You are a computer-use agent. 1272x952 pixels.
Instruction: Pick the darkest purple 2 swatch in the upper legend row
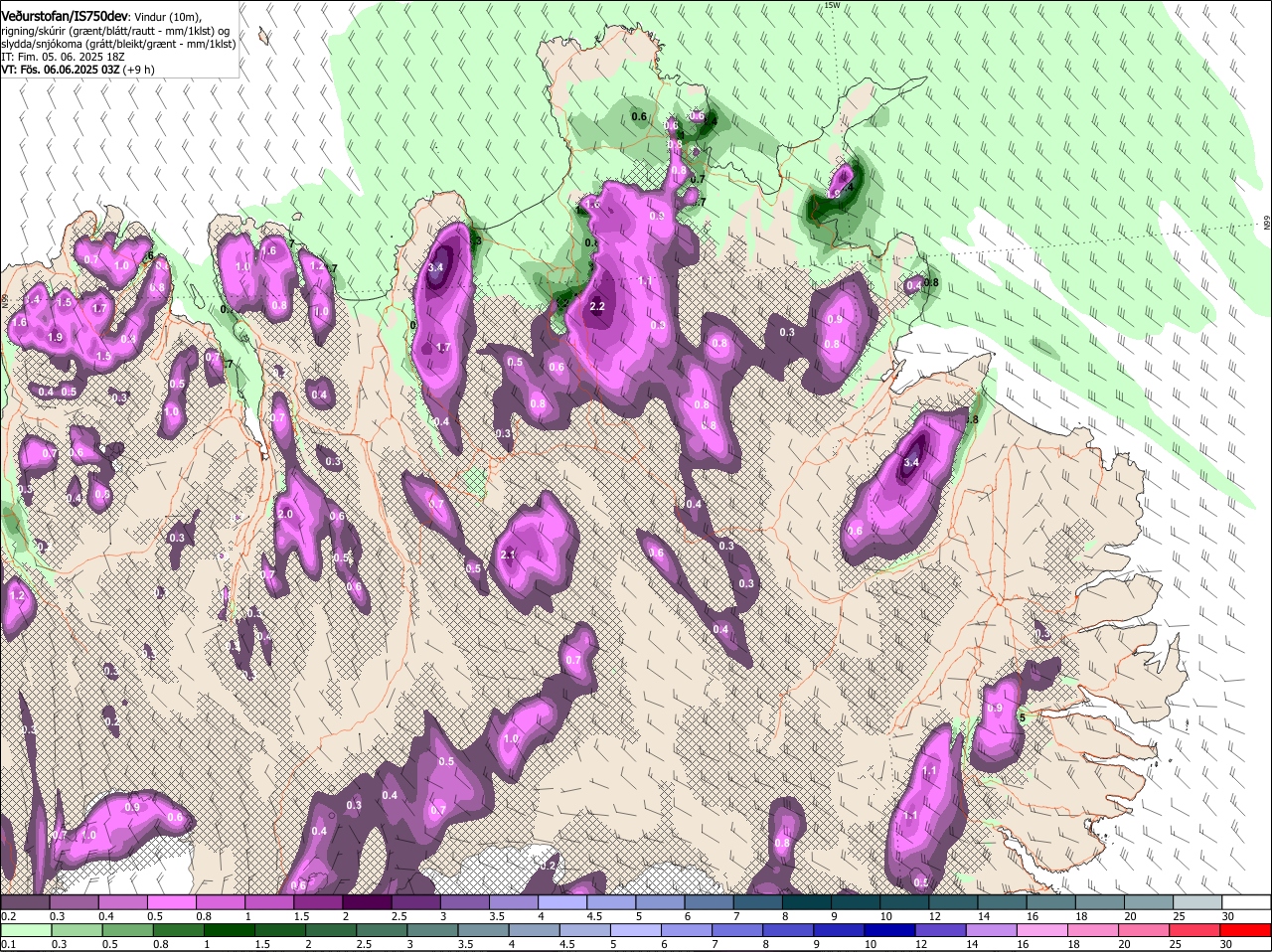point(367,902)
